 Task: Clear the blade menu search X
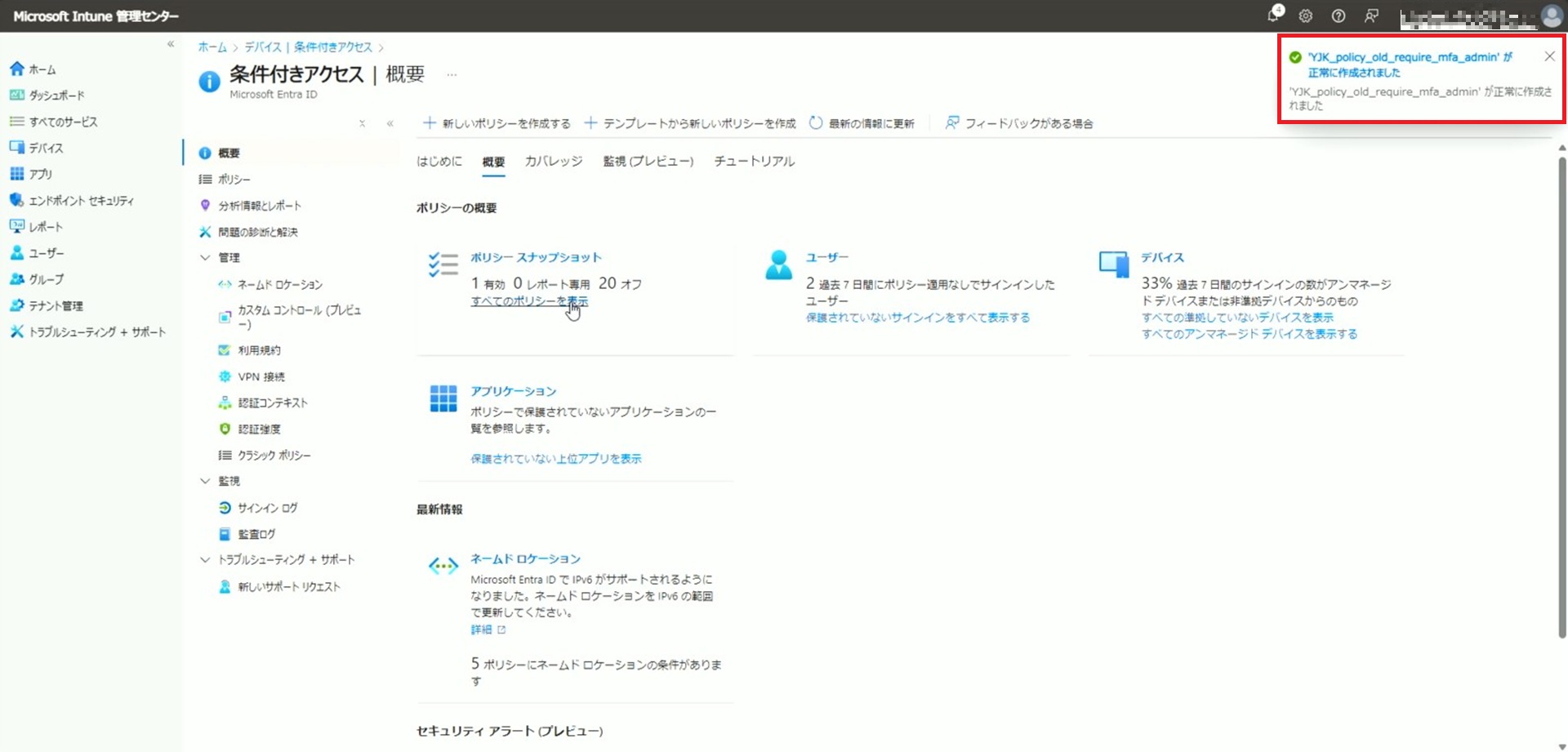pyautogui.click(x=362, y=123)
